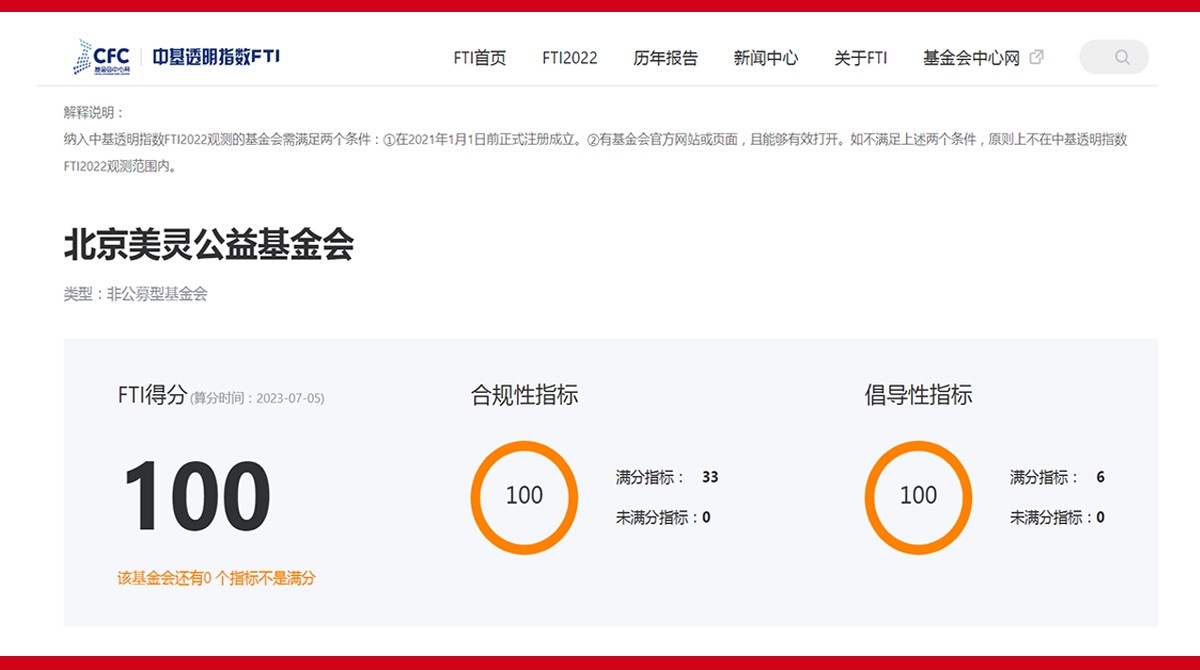Screen dimensions: 1200x670
Task: Click the 中基透明指数FTI site title
Action: (x=216, y=57)
